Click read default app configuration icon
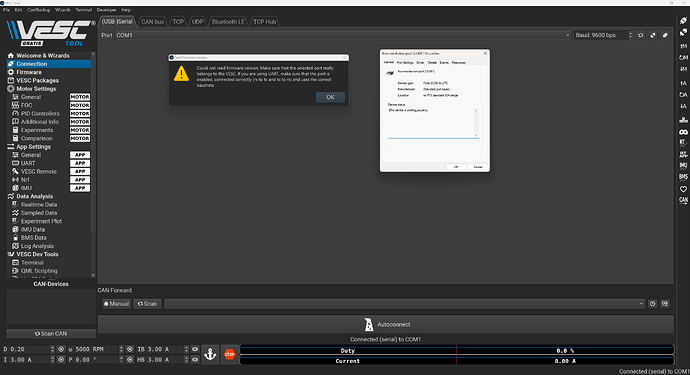The width and height of the screenshot is (690, 375). (683, 94)
